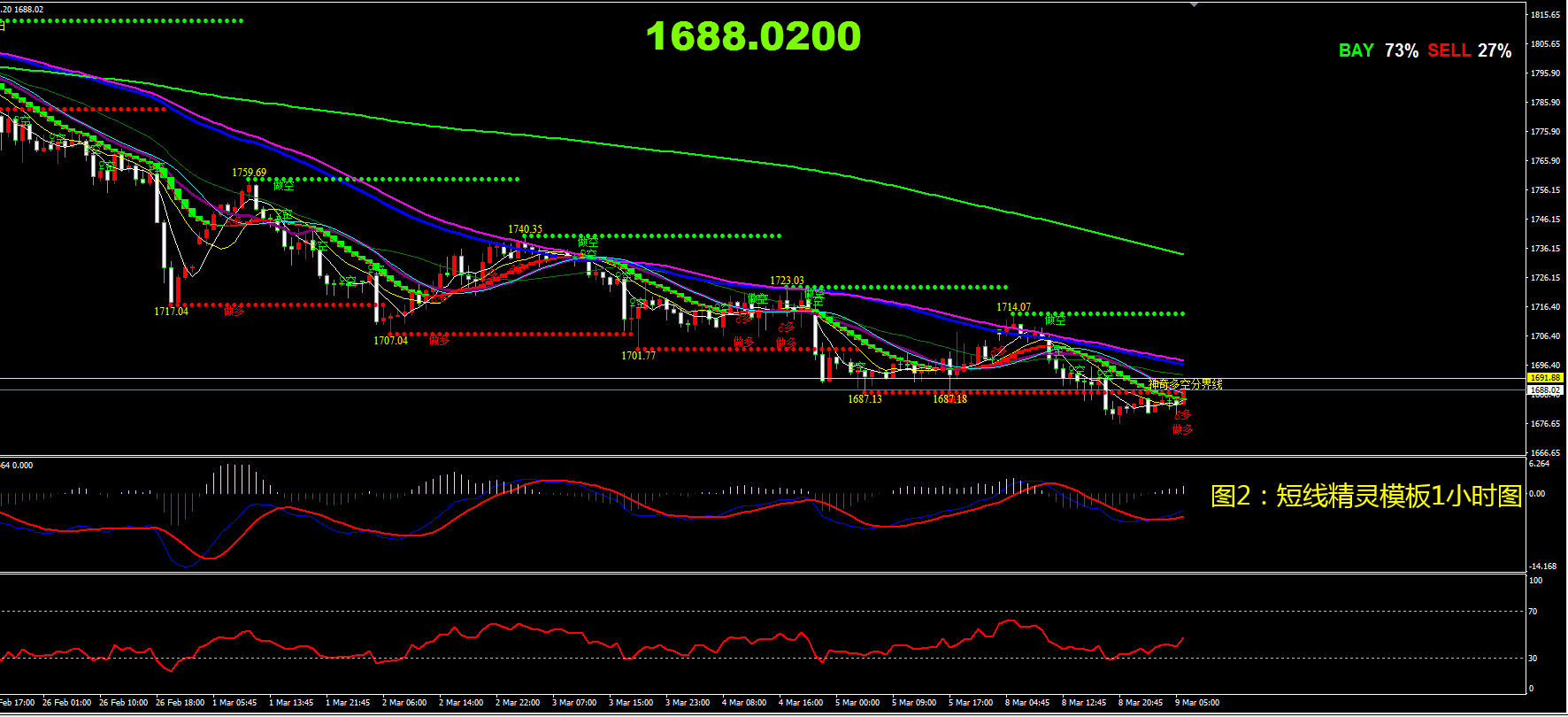Click the chart shift triangle marker at top
Image resolution: width=1568 pixels, height=717 pixels.
point(1194,4)
